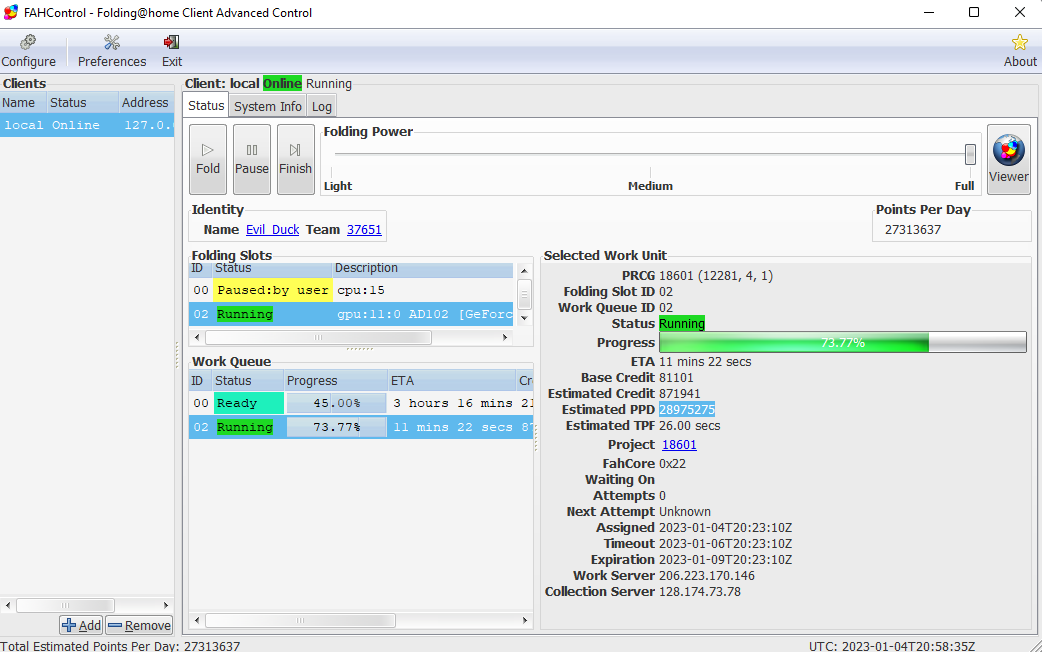The image size is (1042, 652).
Task: Select folding slot 02 Running gpu row
Action: pos(351,314)
